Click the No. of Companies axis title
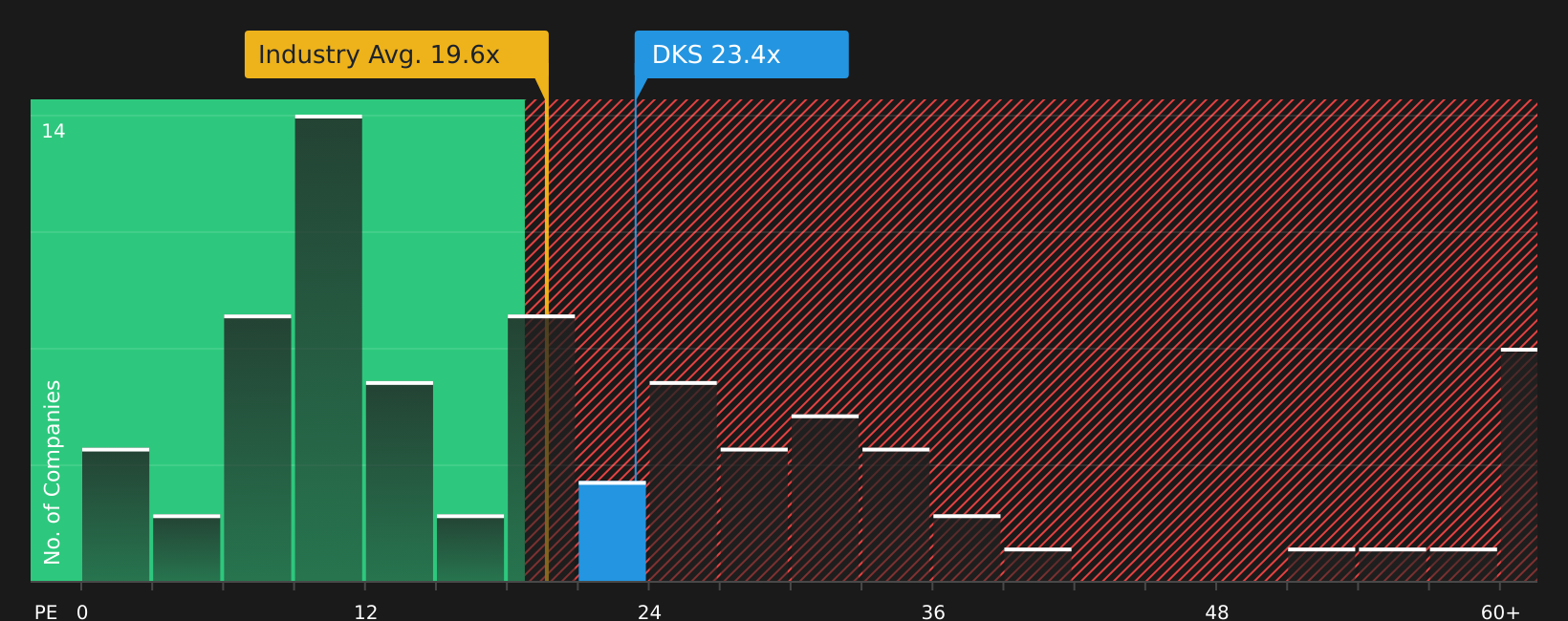Image resolution: width=1568 pixels, height=621 pixels. [x=53, y=472]
